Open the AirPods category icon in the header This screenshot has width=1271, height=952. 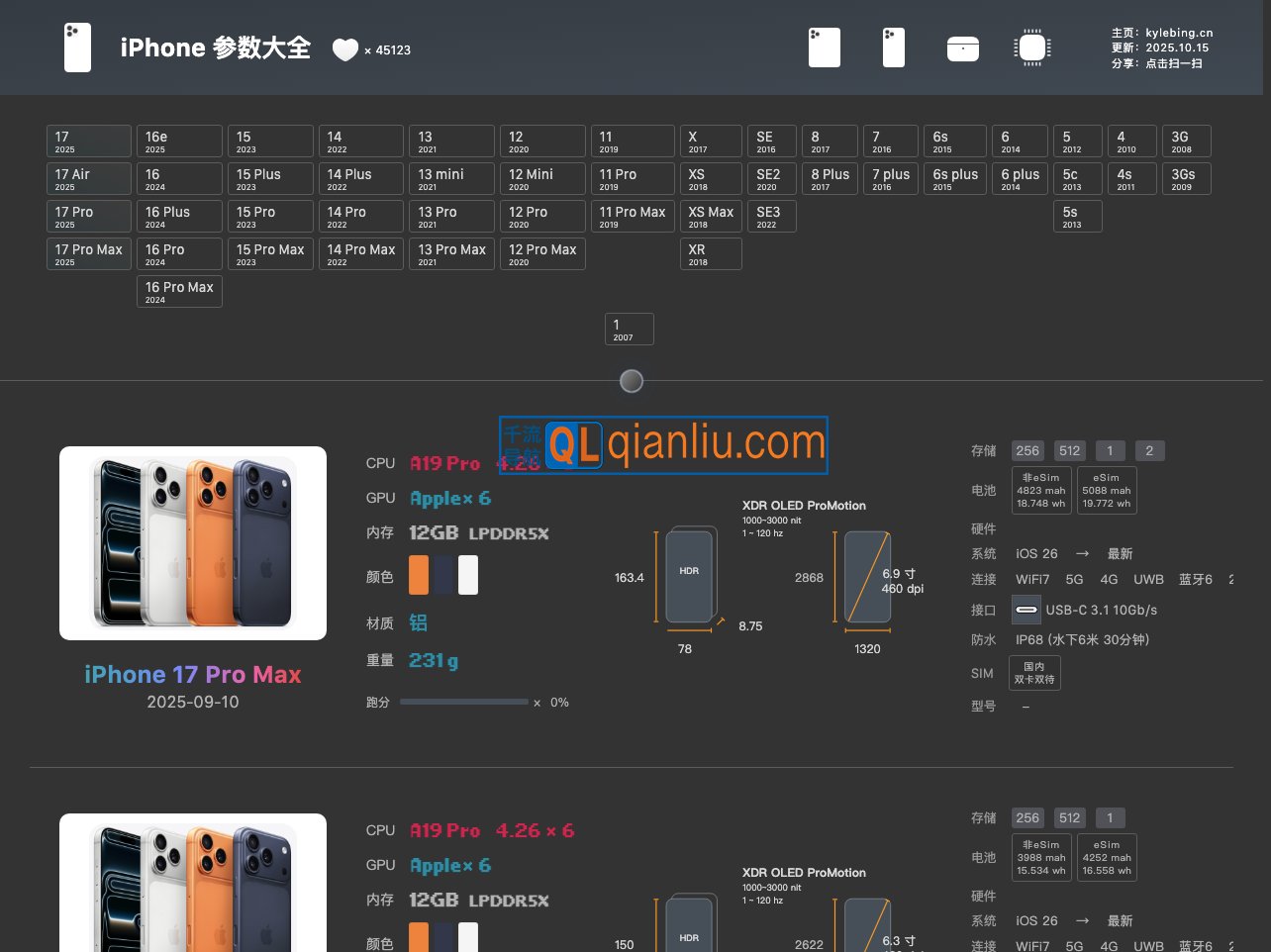(x=962, y=47)
